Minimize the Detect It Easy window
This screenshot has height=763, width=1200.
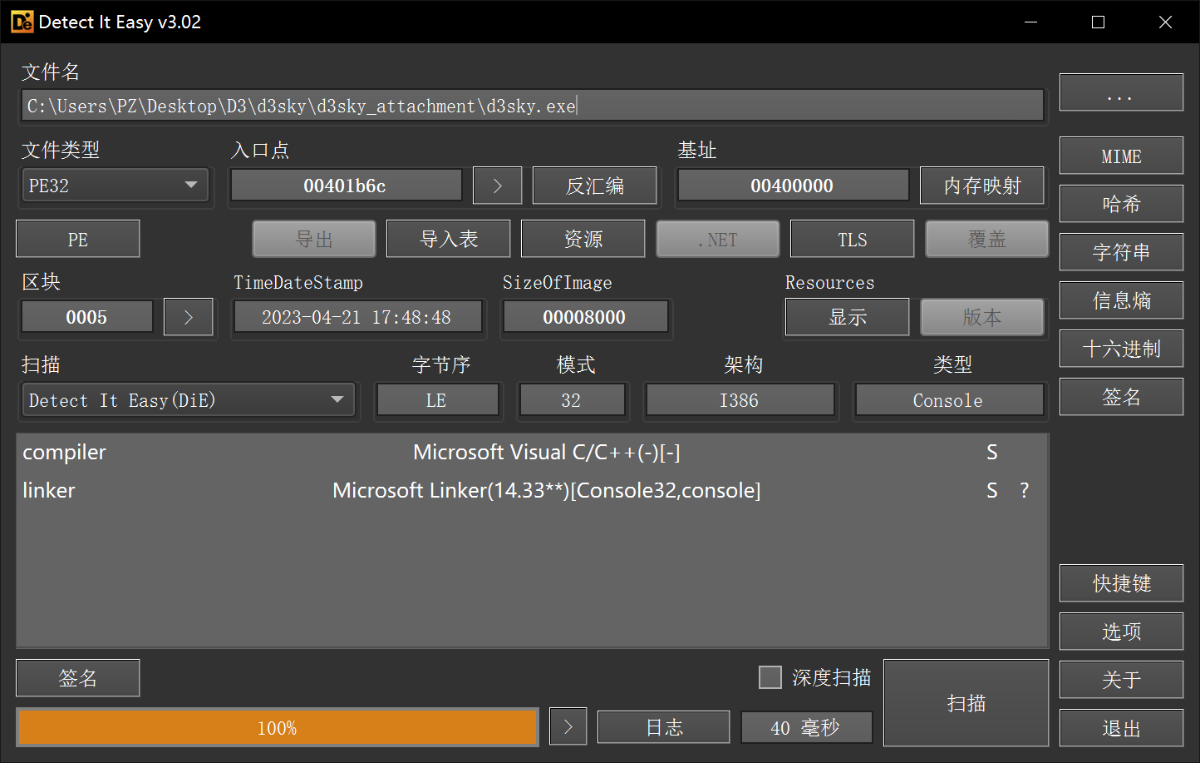pyautogui.click(x=1032, y=21)
